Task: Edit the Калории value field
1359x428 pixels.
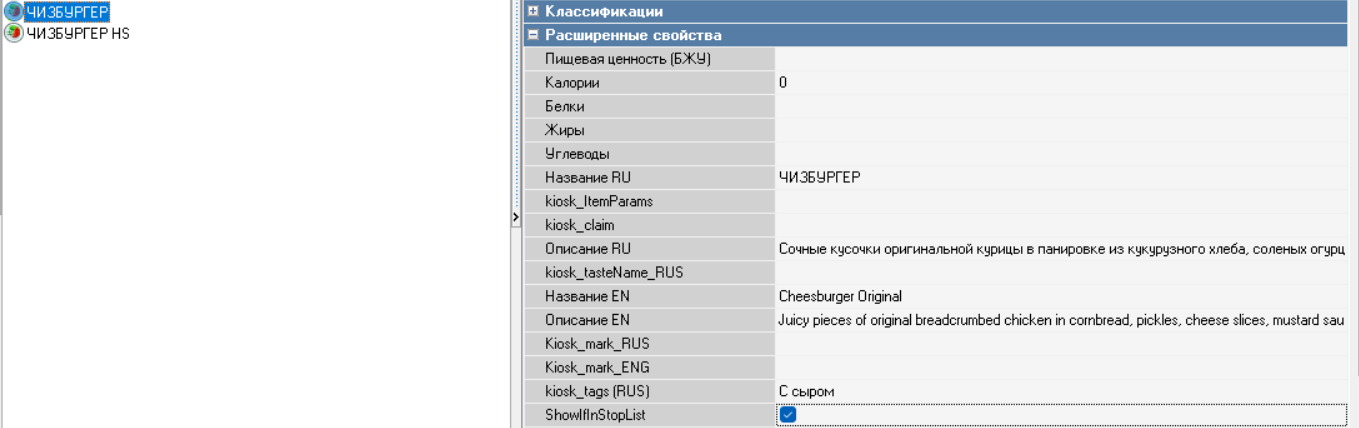Action: coord(1060,83)
